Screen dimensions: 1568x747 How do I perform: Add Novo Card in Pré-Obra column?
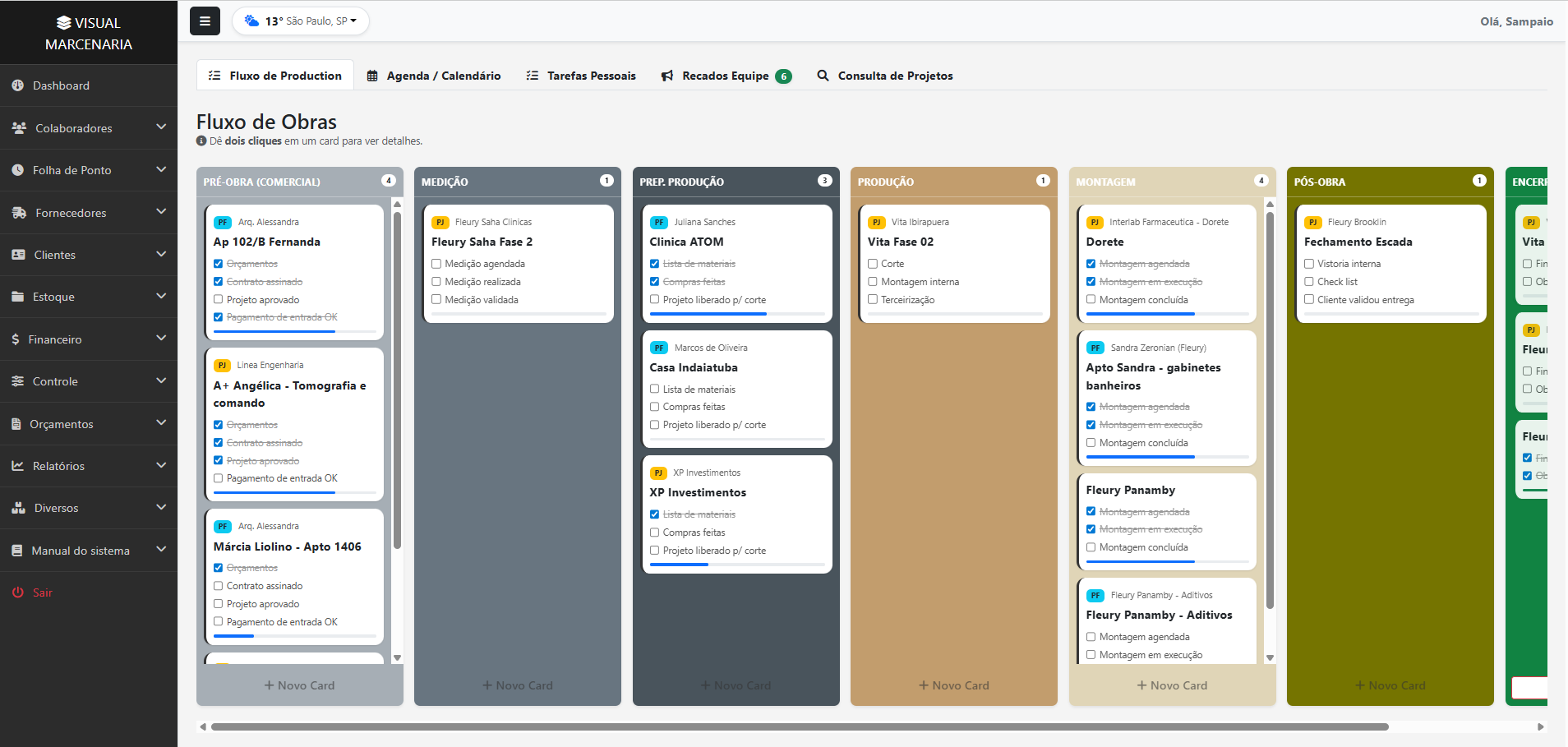pos(299,685)
